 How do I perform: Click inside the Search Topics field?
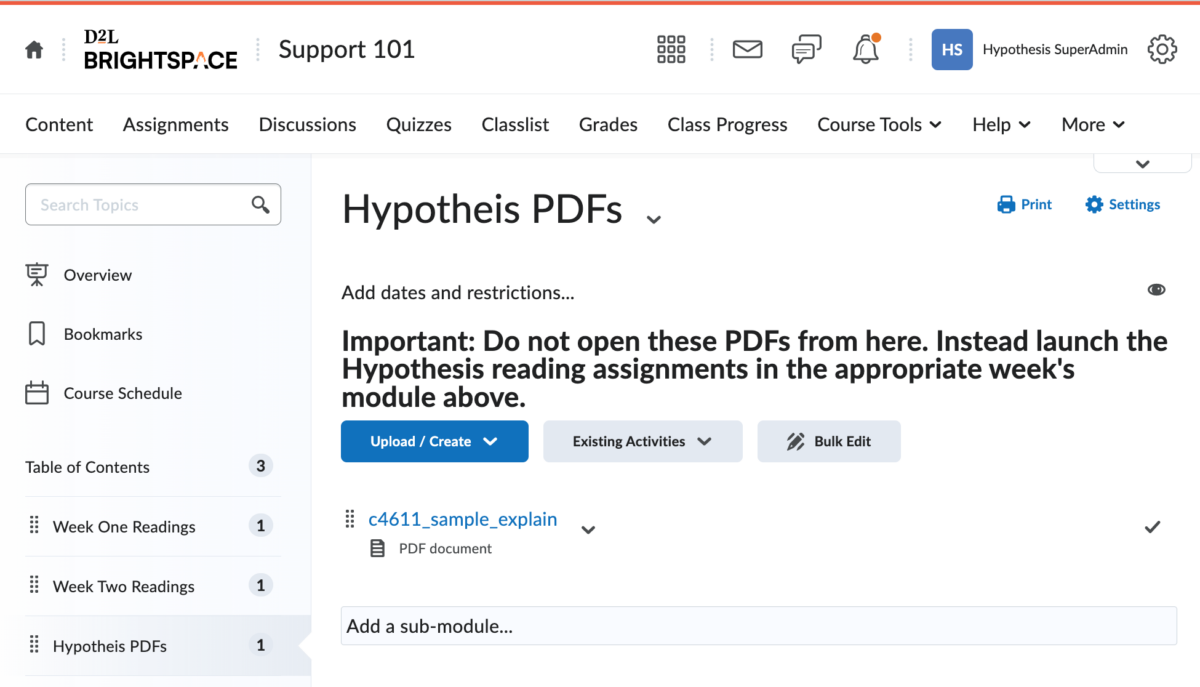[x=140, y=204]
